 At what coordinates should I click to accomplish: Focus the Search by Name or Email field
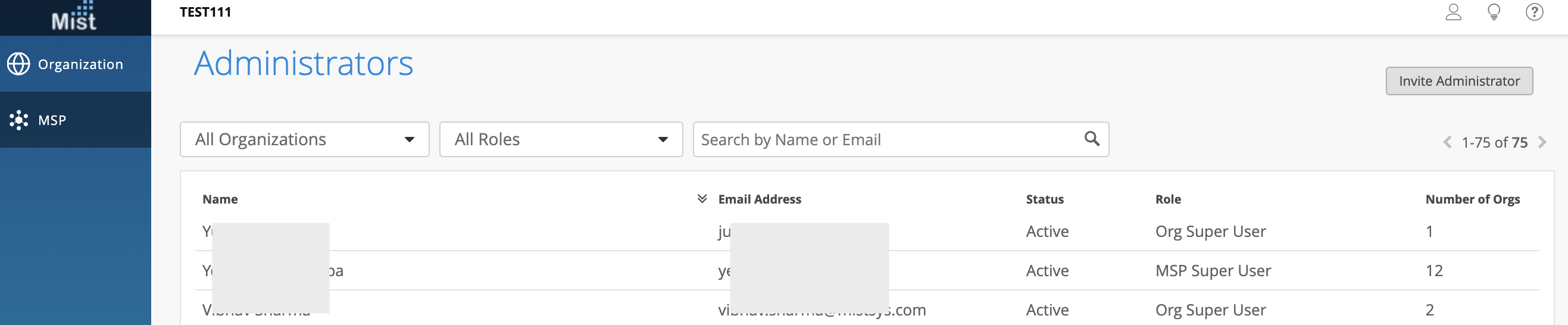pyautogui.click(x=889, y=139)
